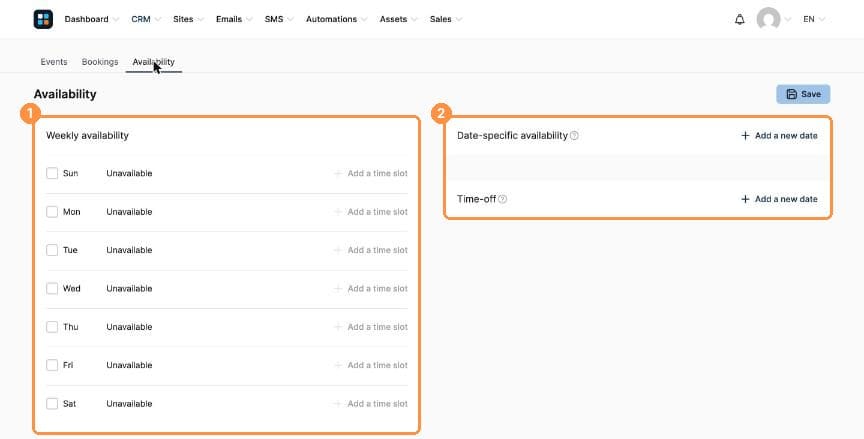Click the Weekly availability heading
This screenshot has width=864, height=439.
[x=87, y=136]
